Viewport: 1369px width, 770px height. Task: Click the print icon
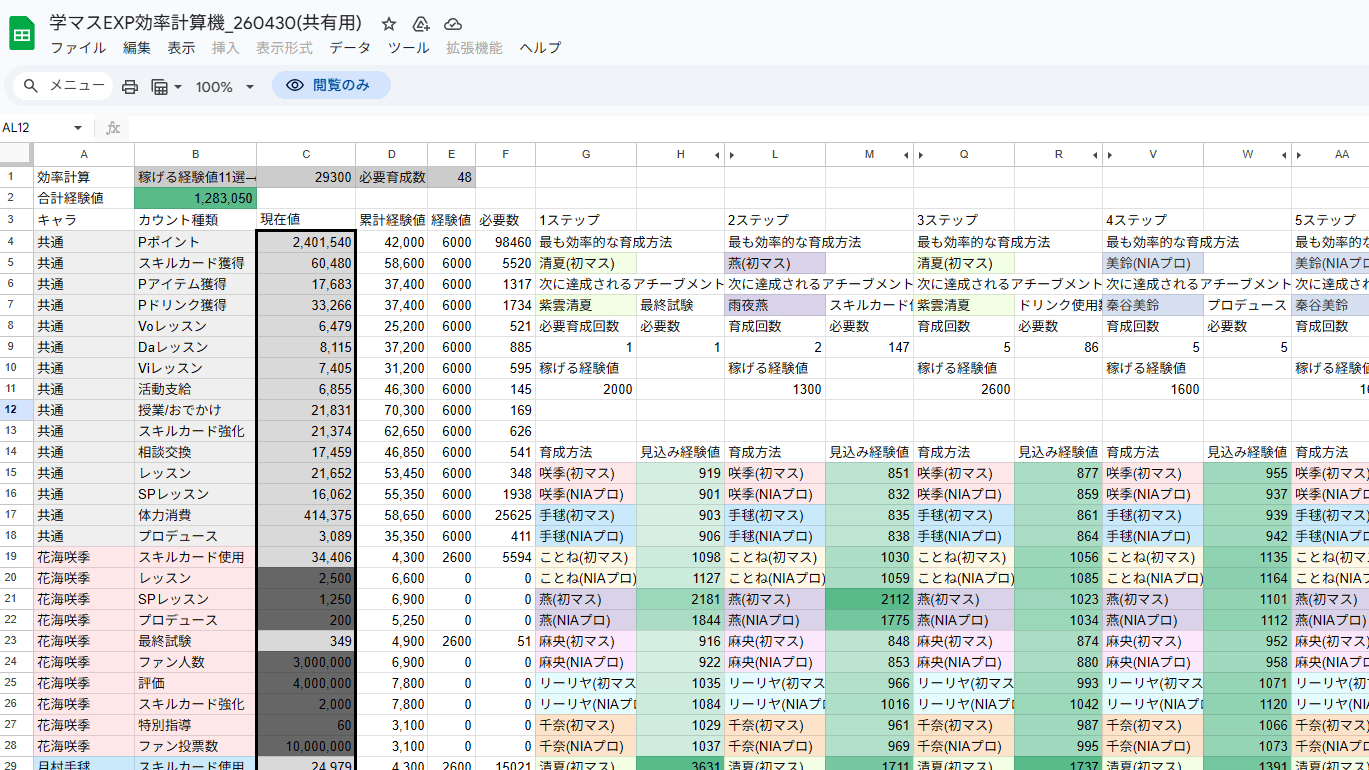[x=130, y=87]
